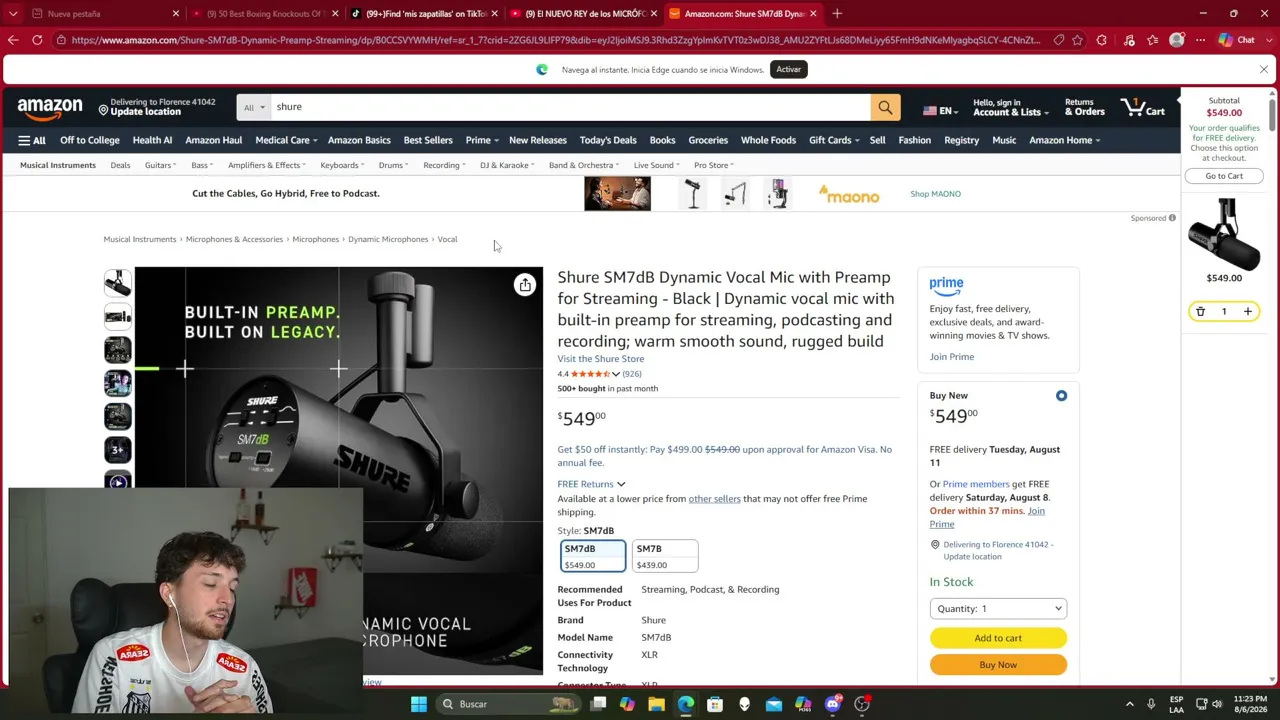Click the Amazon logo
The height and width of the screenshot is (720, 1280).
coord(50,107)
